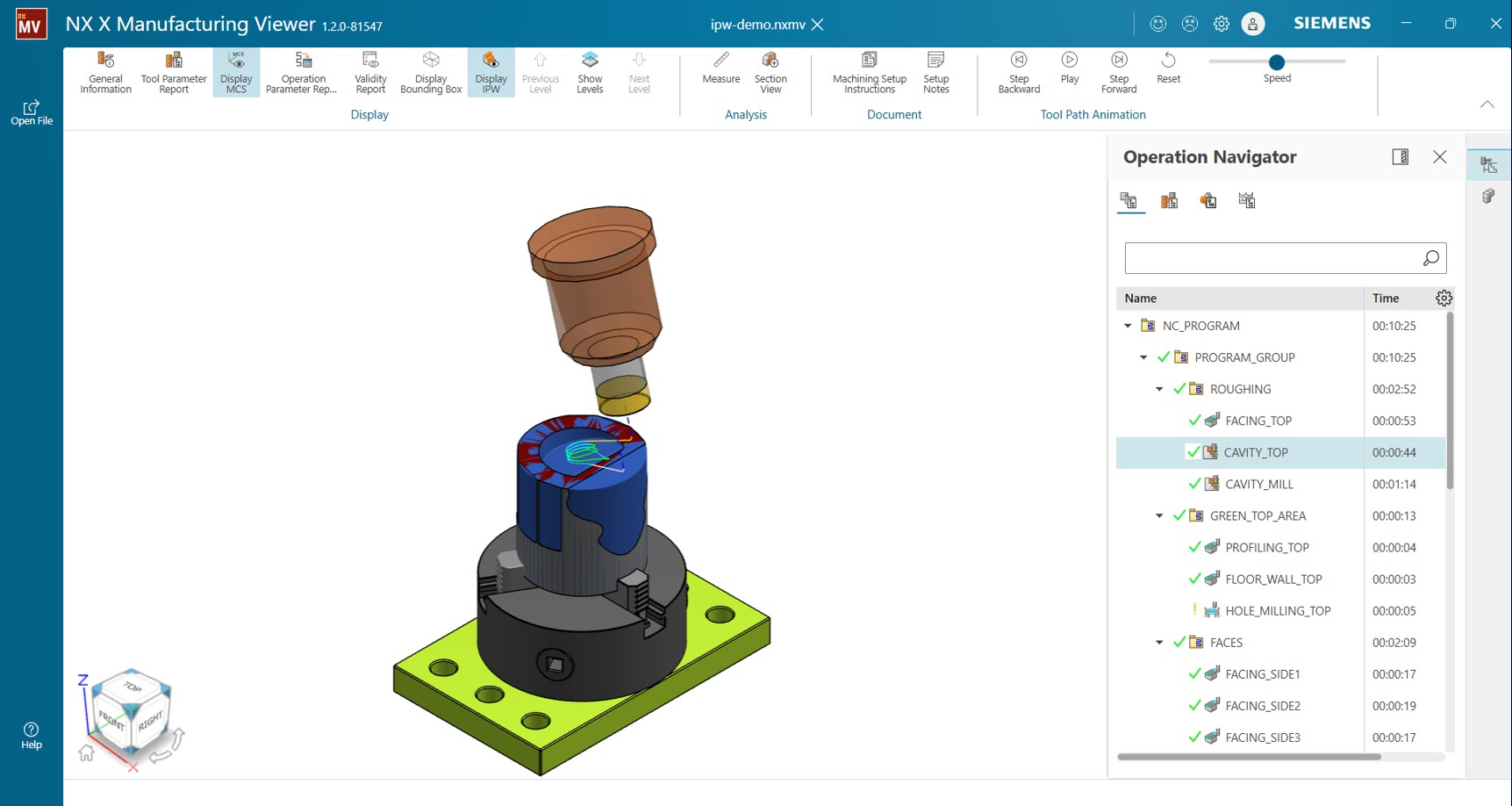Step Backward in tool path animation
Viewport: 1512px width, 806px height.
tap(1019, 72)
